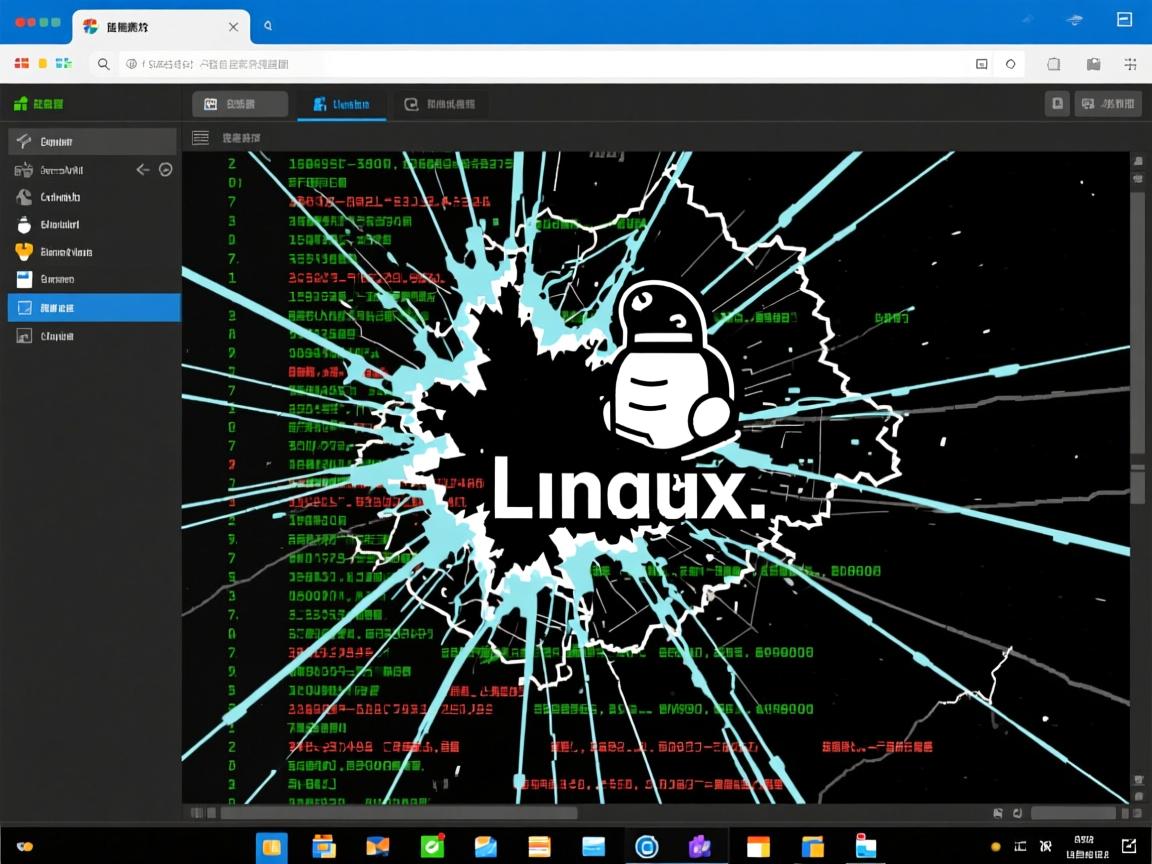This screenshot has width=1152, height=864.
Task: Open the camera capture icon on the first tab
Action: (x=209, y=103)
